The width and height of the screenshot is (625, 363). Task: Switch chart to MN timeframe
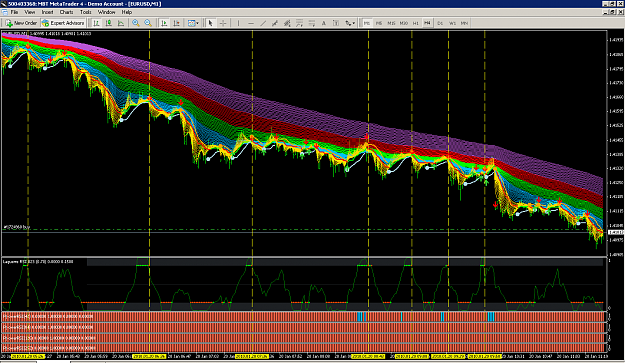coord(464,23)
